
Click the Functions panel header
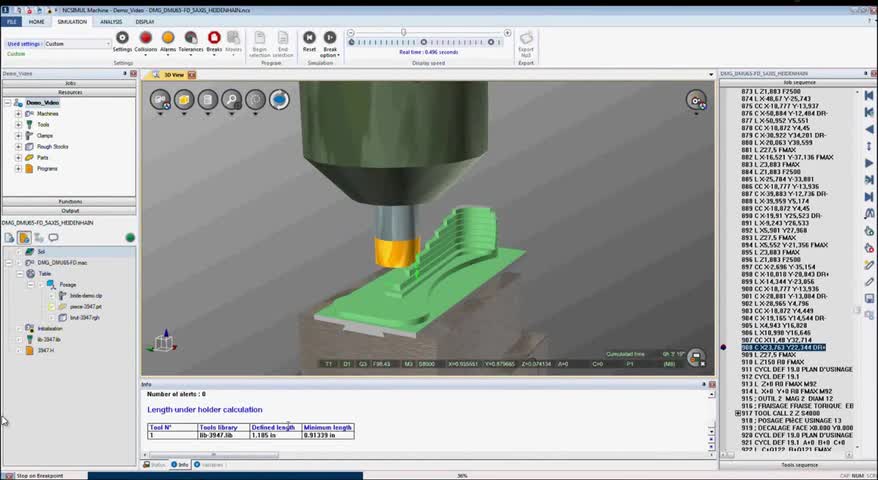point(69,202)
